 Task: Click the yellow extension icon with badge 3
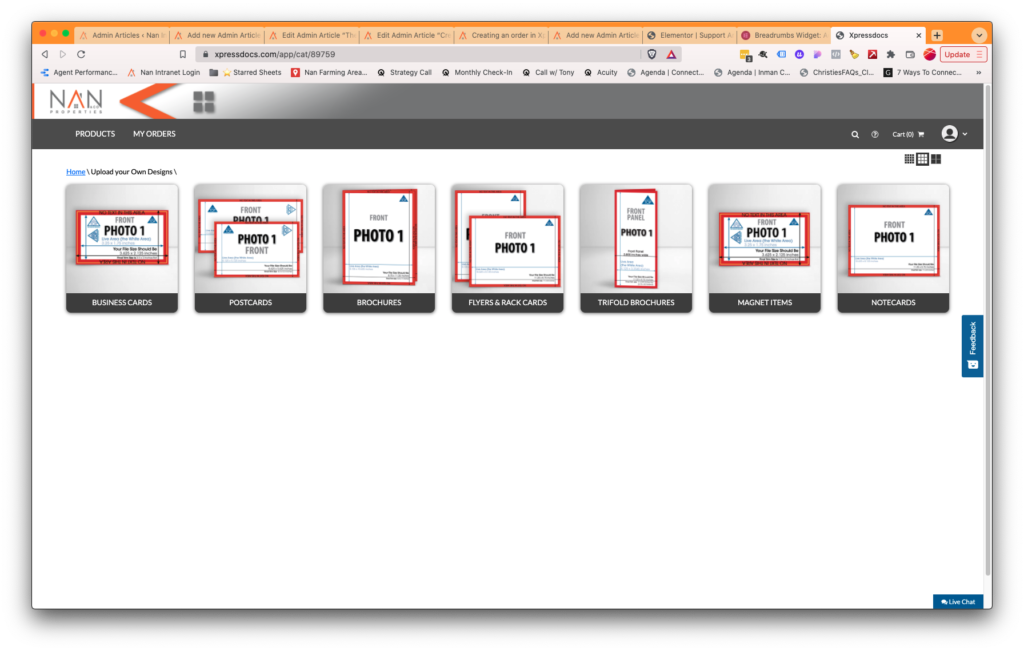745,55
